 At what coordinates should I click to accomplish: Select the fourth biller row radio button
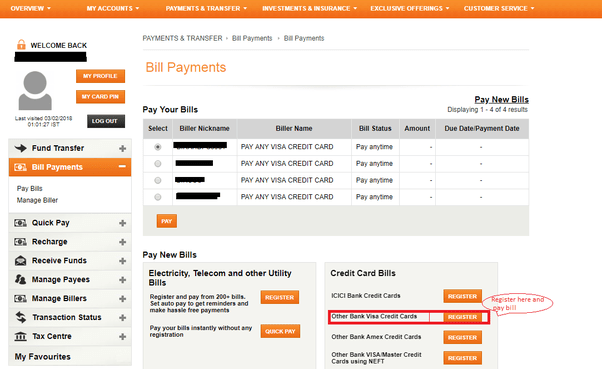[x=157, y=197]
